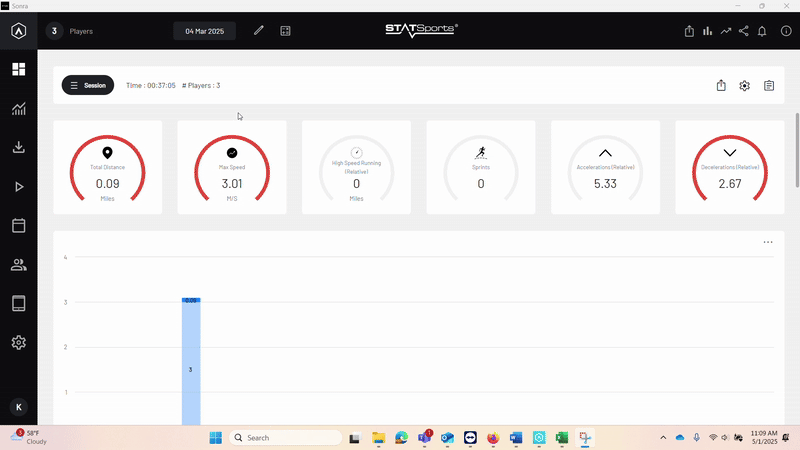
Task: Open notifications bell icon
Action: [x=762, y=31]
